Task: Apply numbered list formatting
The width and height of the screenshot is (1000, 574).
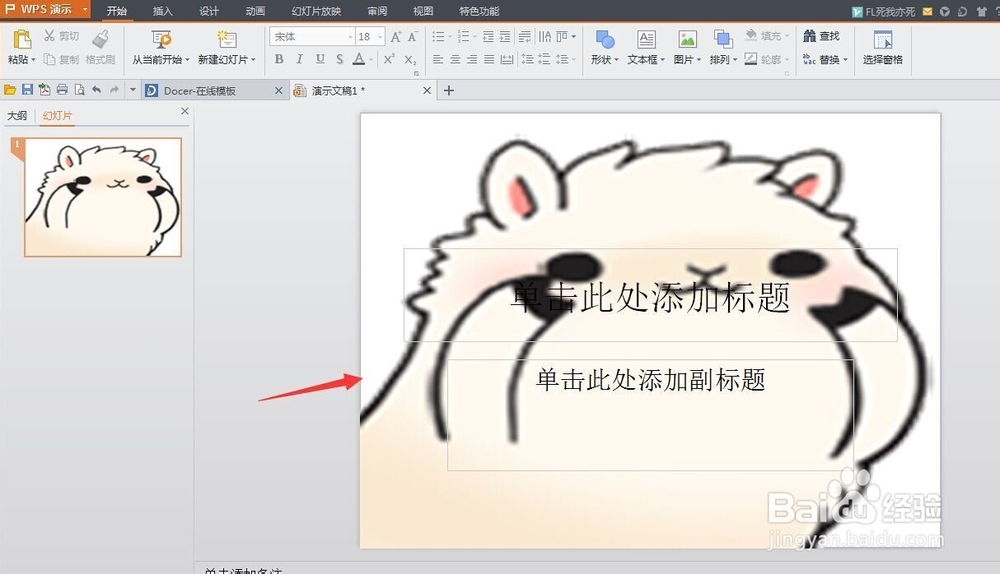Action: (x=464, y=36)
